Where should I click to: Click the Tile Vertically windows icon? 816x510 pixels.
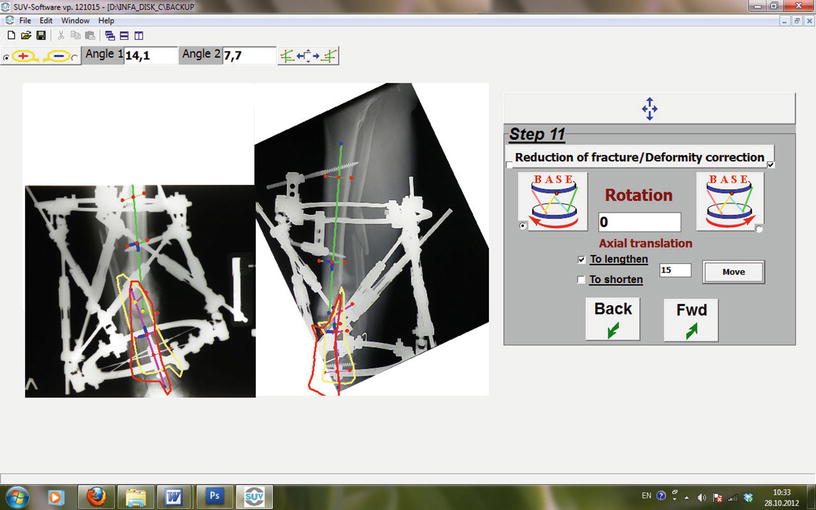pyautogui.click(x=139, y=35)
